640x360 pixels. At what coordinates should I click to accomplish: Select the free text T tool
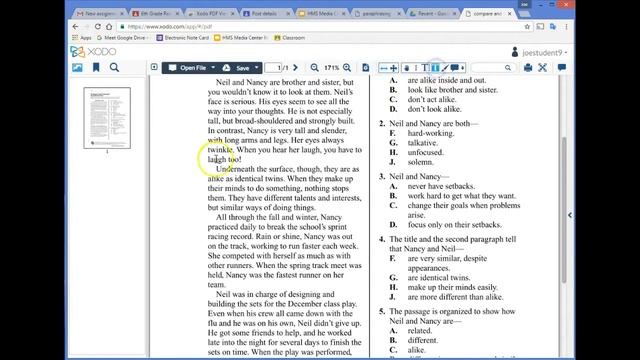tap(425, 68)
